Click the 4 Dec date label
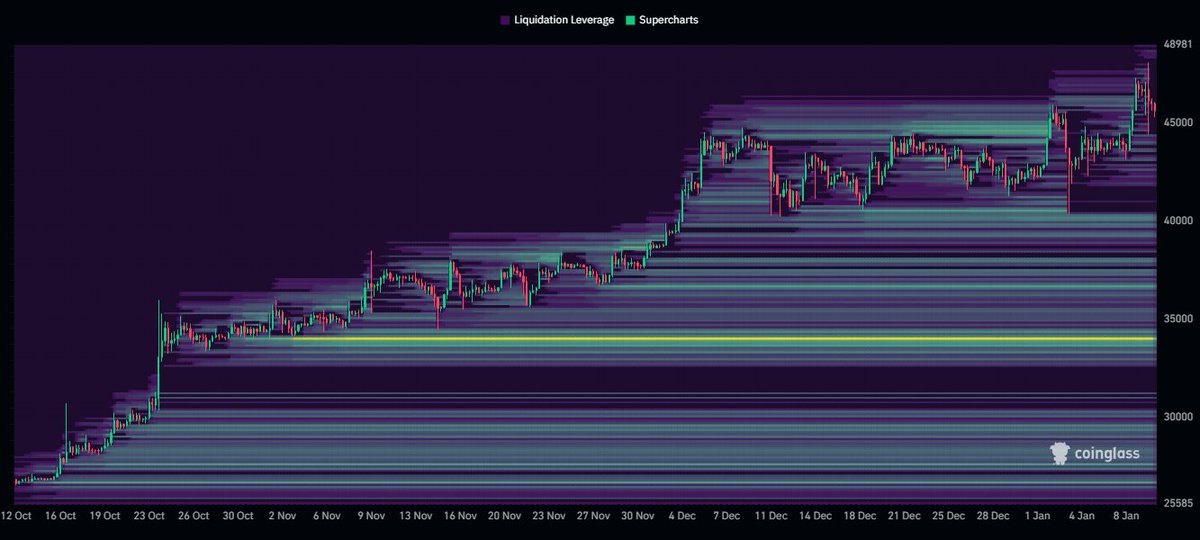Image resolution: width=1200 pixels, height=540 pixels. [x=683, y=517]
